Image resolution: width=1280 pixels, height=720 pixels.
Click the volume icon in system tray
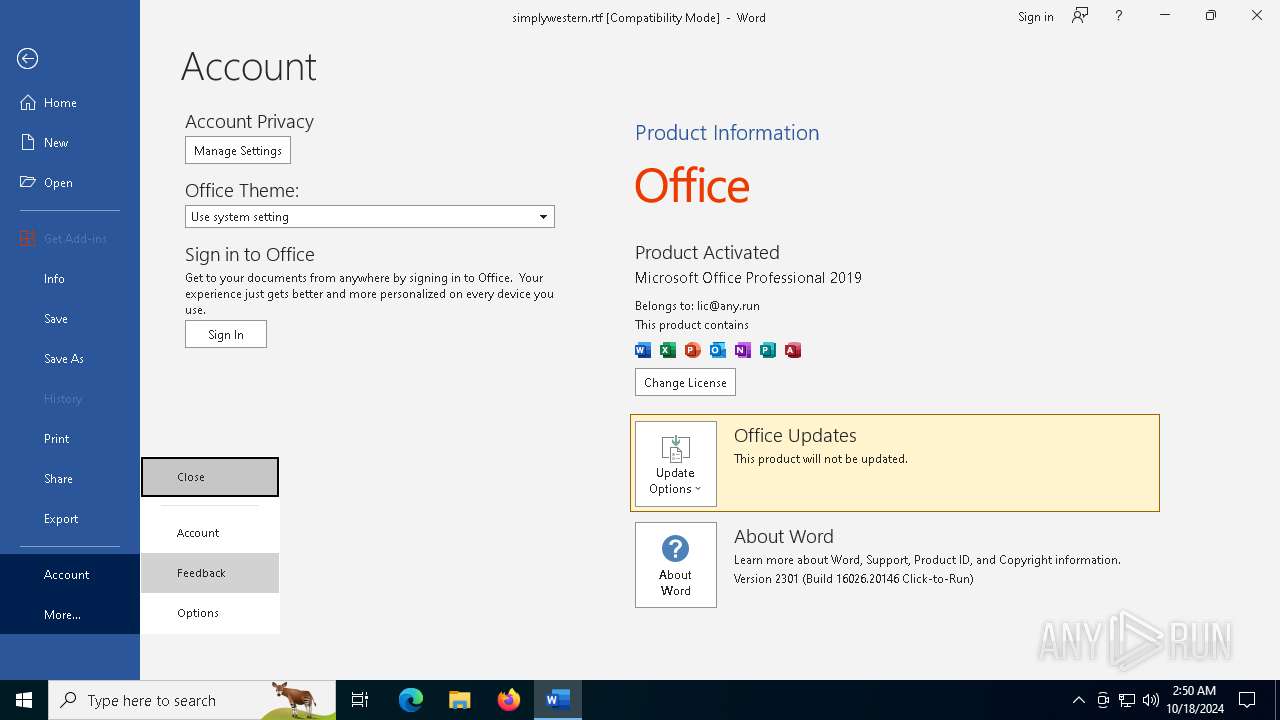1151,700
